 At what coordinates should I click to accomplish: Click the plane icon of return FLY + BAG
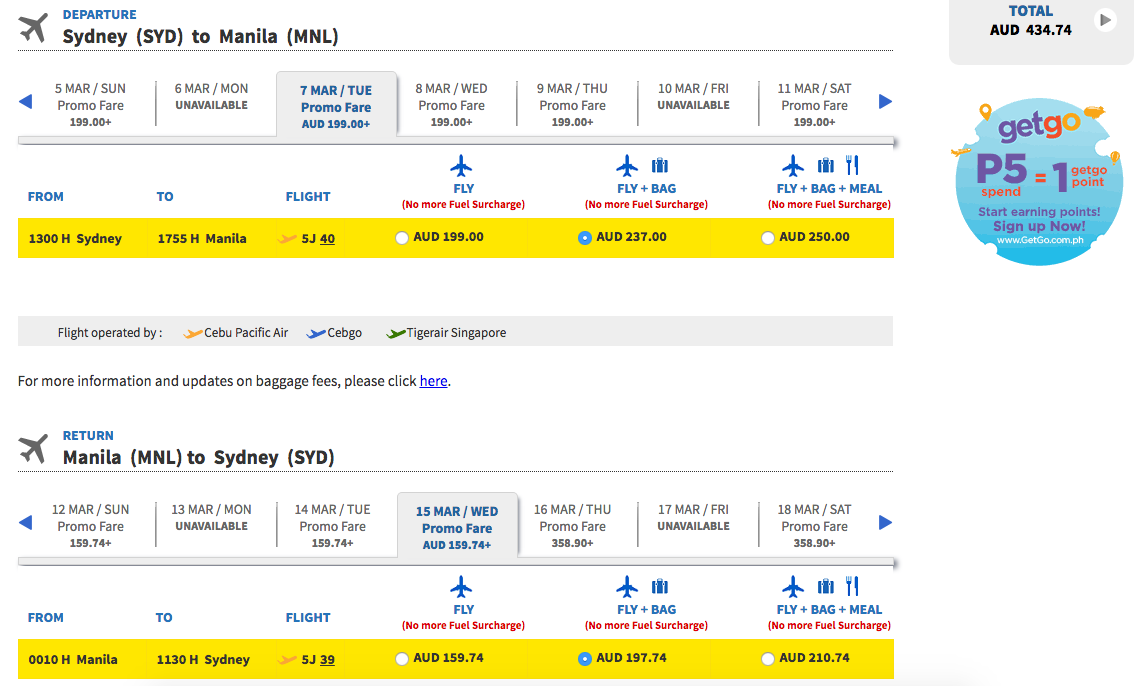point(627,587)
